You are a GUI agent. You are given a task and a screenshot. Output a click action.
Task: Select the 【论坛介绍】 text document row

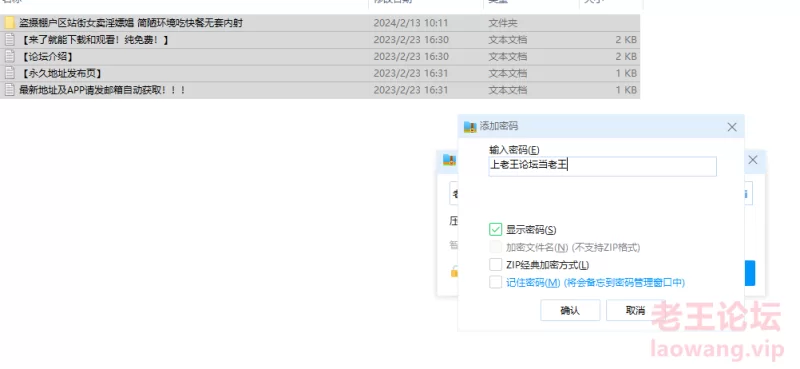click(320, 57)
